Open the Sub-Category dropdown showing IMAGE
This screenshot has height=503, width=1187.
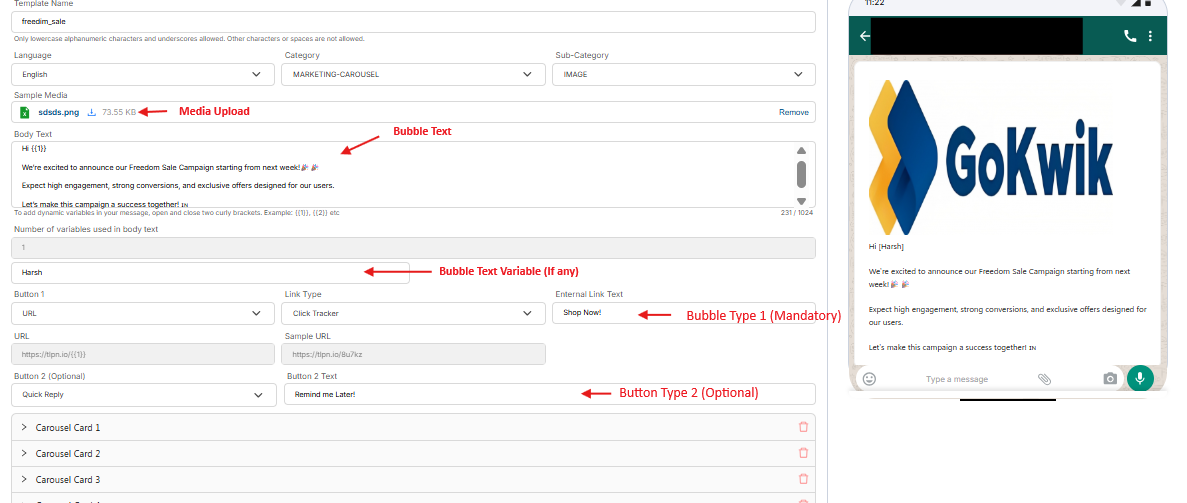point(684,74)
